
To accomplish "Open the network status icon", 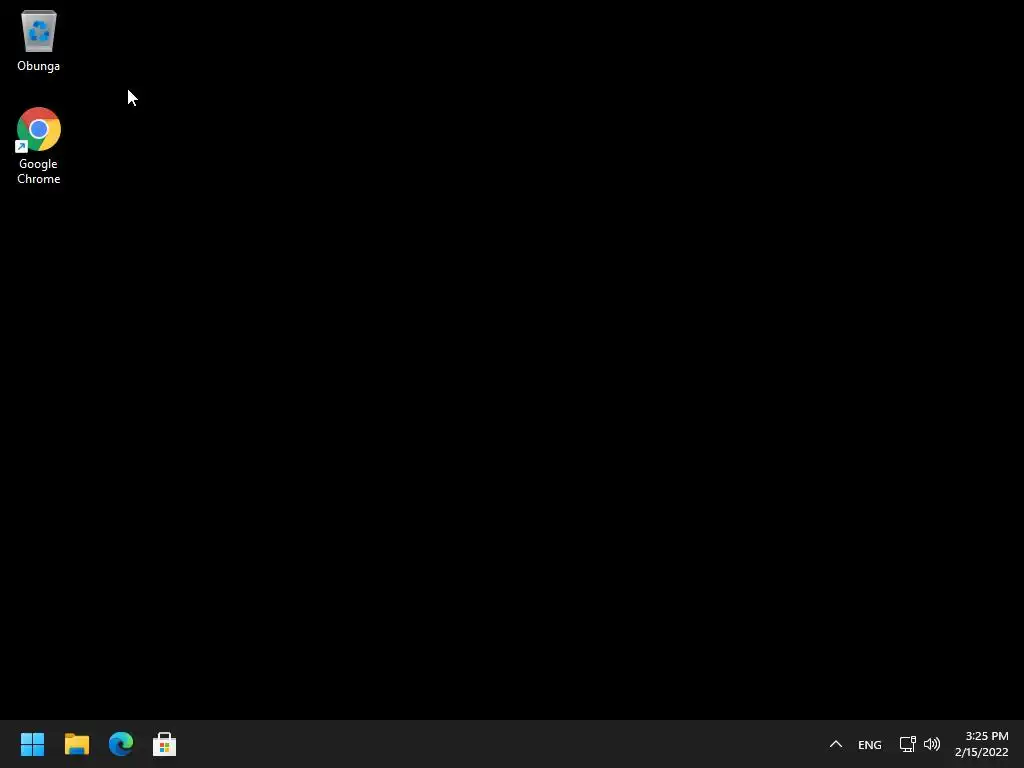I will 907,744.
